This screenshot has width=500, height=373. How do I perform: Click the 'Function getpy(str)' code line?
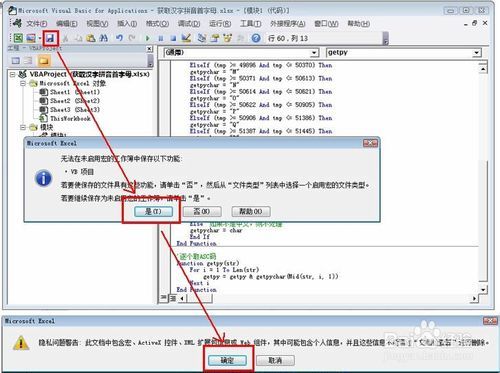click(x=208, y=263)
